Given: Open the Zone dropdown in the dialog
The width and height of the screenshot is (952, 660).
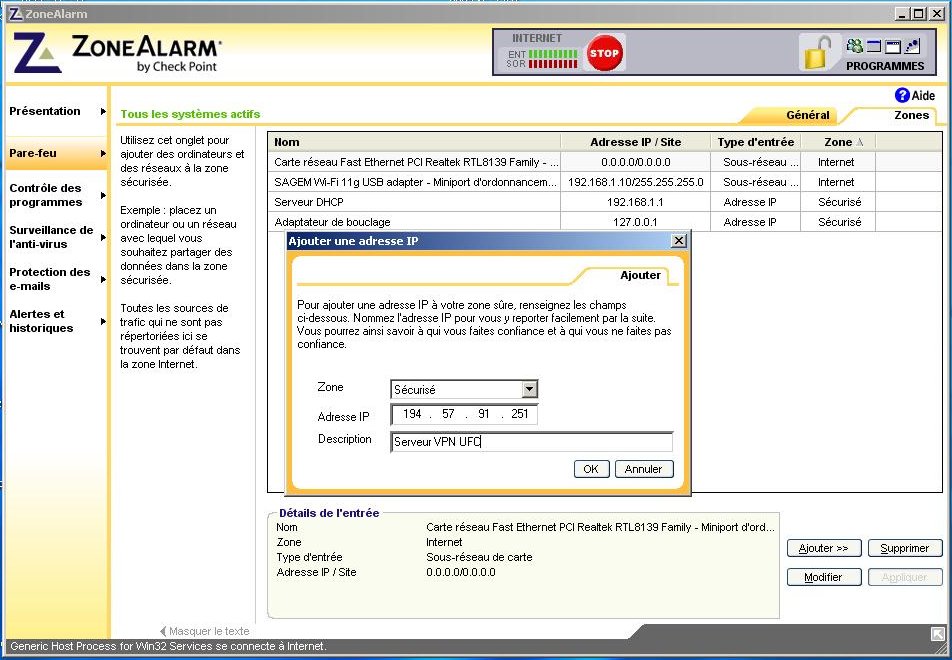Looking at the screenshot, I should pyautogui.click(x=530, y=390).
